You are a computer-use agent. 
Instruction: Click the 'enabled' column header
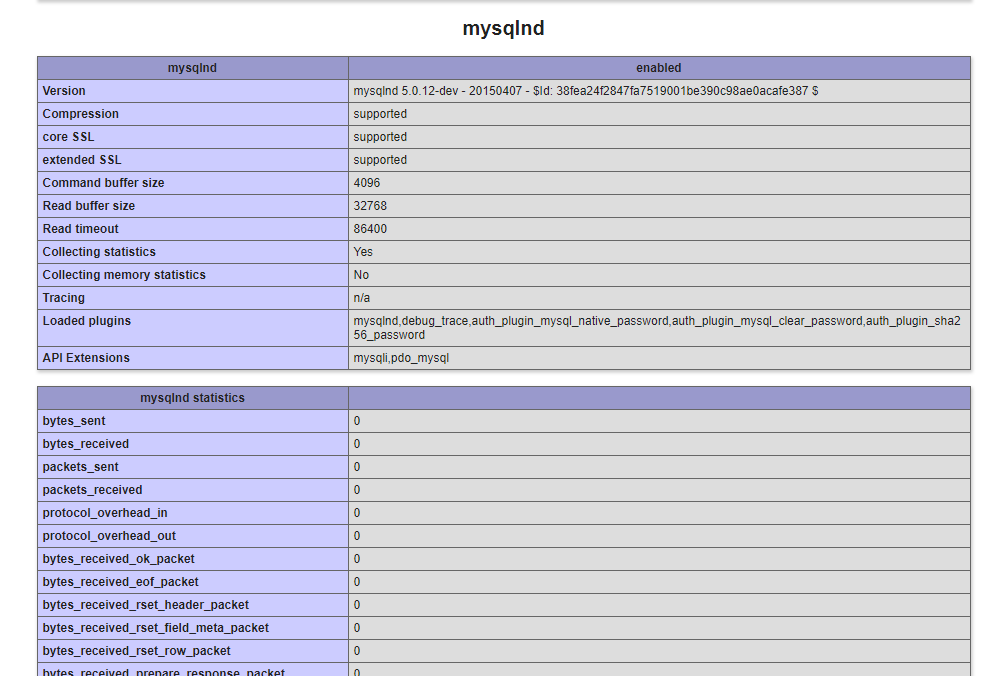point(658,68)
